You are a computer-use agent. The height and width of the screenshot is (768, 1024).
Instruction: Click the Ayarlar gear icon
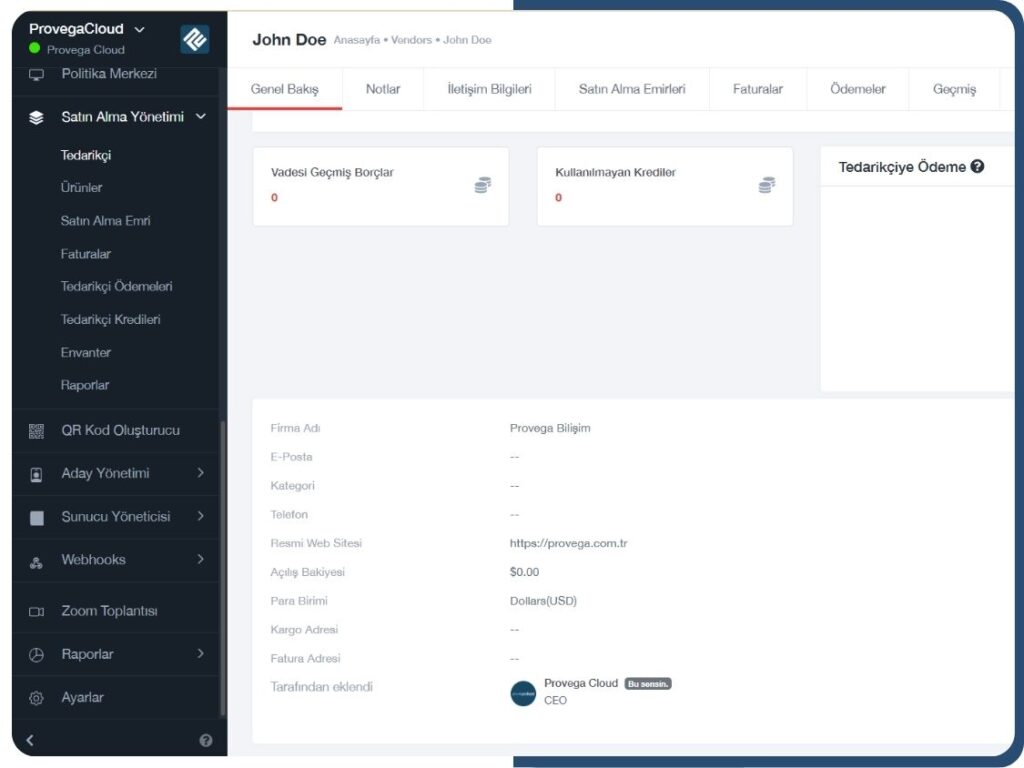[x=37, y=698]
